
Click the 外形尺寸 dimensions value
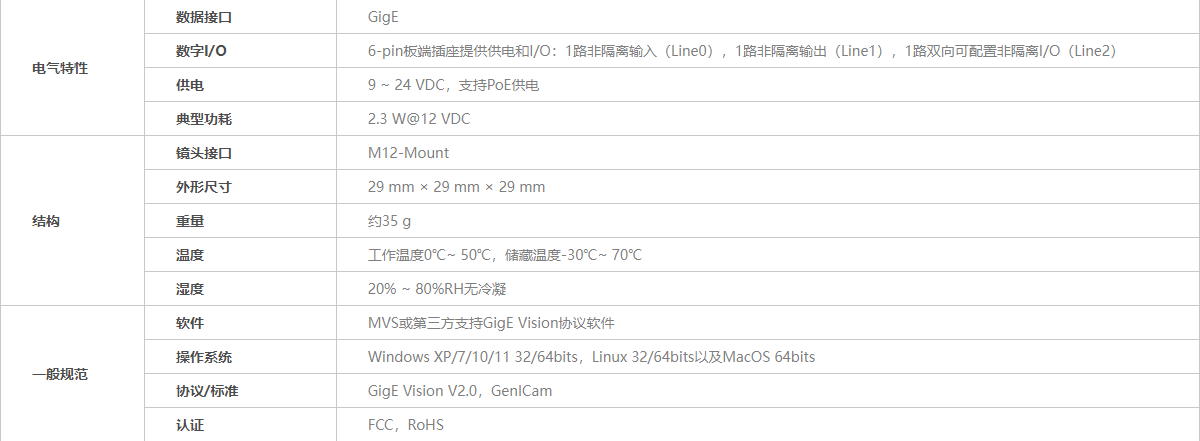(x=456, y=187)
